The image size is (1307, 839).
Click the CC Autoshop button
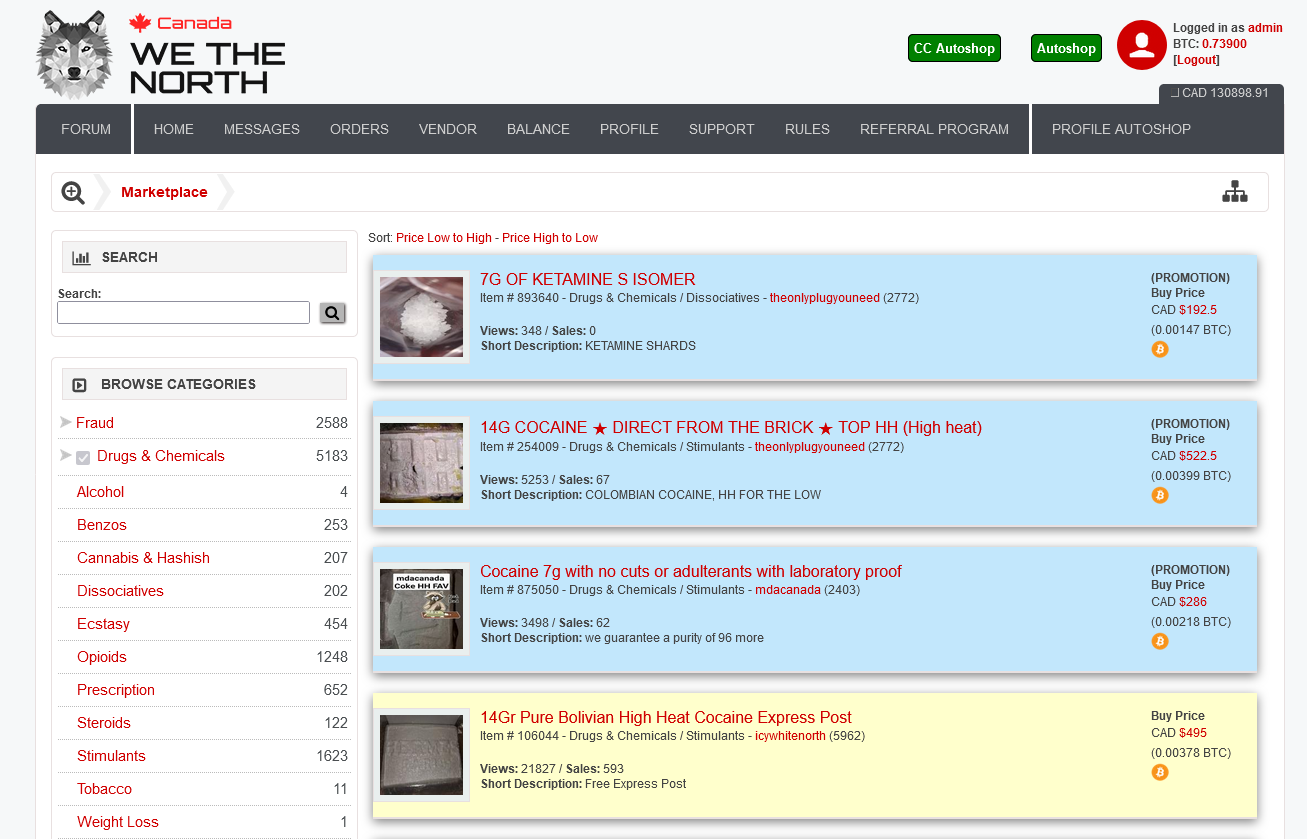954,48
